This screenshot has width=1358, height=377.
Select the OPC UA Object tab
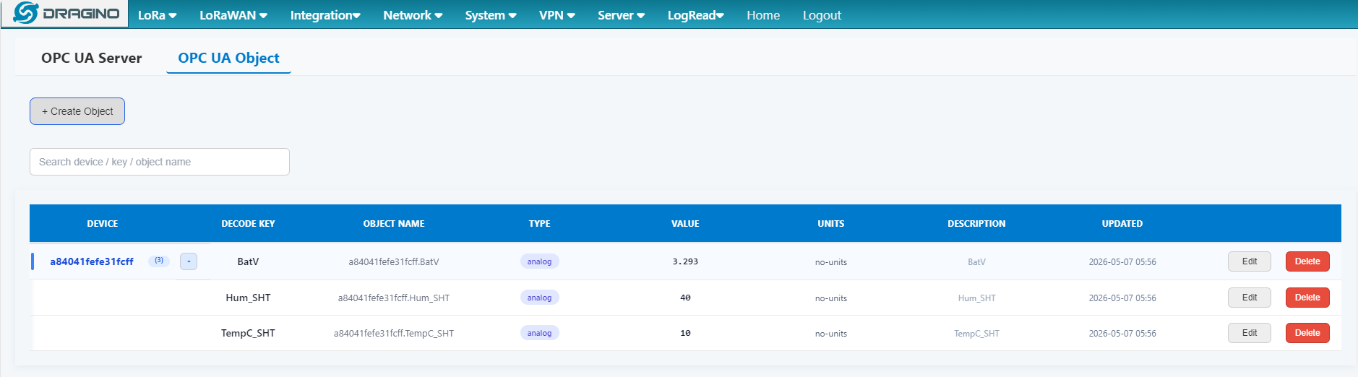[229, 58]
